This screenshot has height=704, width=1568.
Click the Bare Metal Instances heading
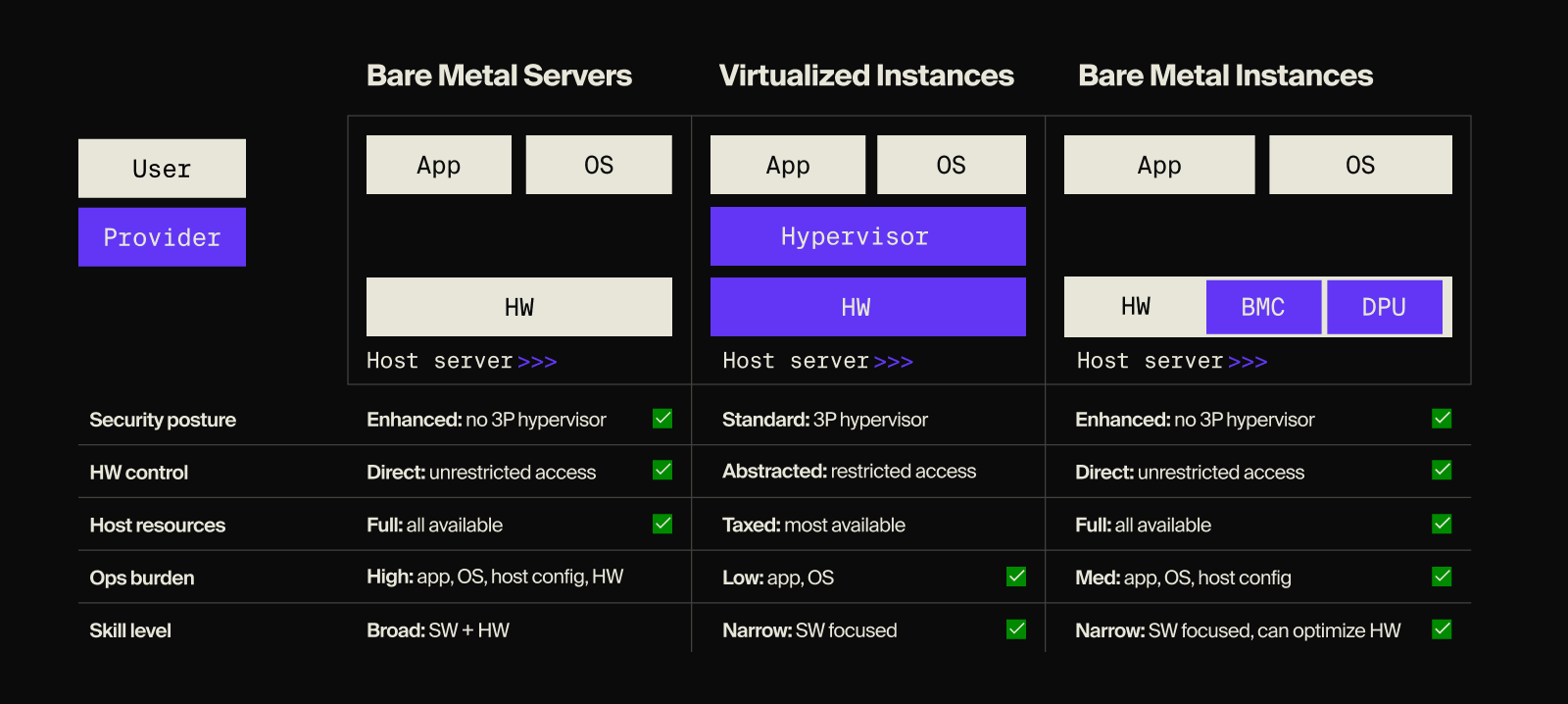click(1225, 75)
